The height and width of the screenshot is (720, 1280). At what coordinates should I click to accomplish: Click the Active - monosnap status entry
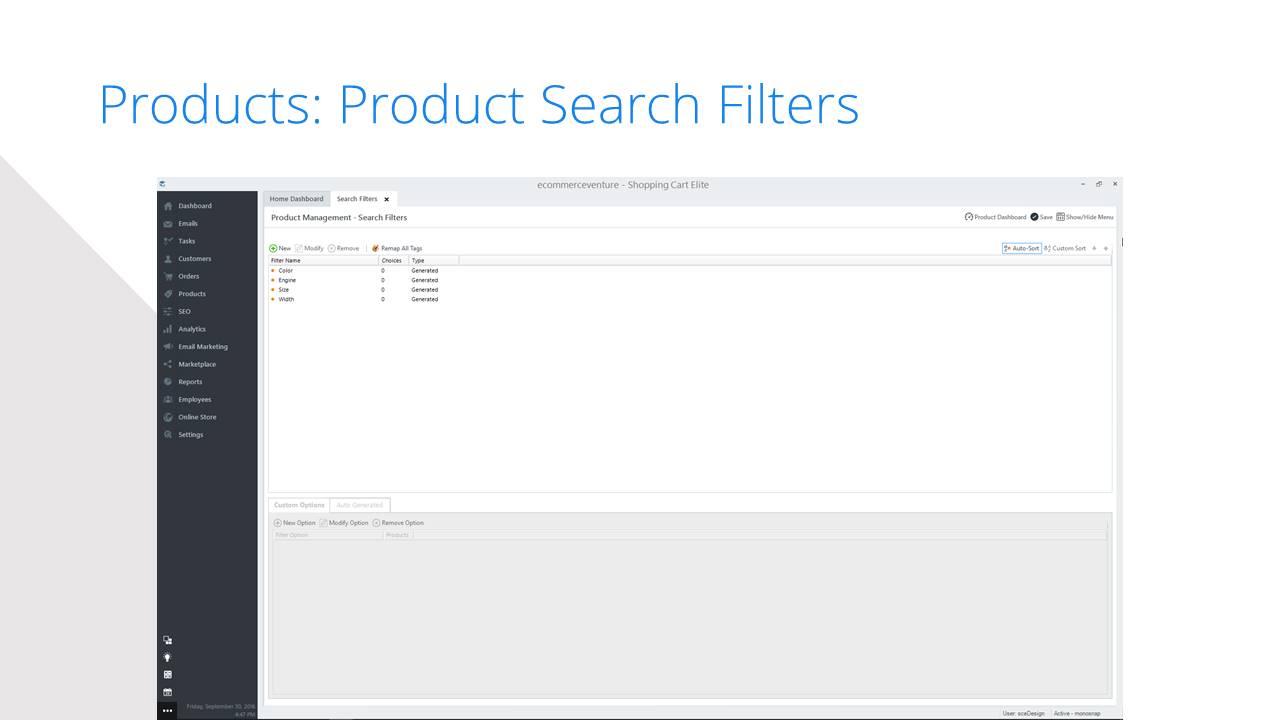pos(1077,713)
